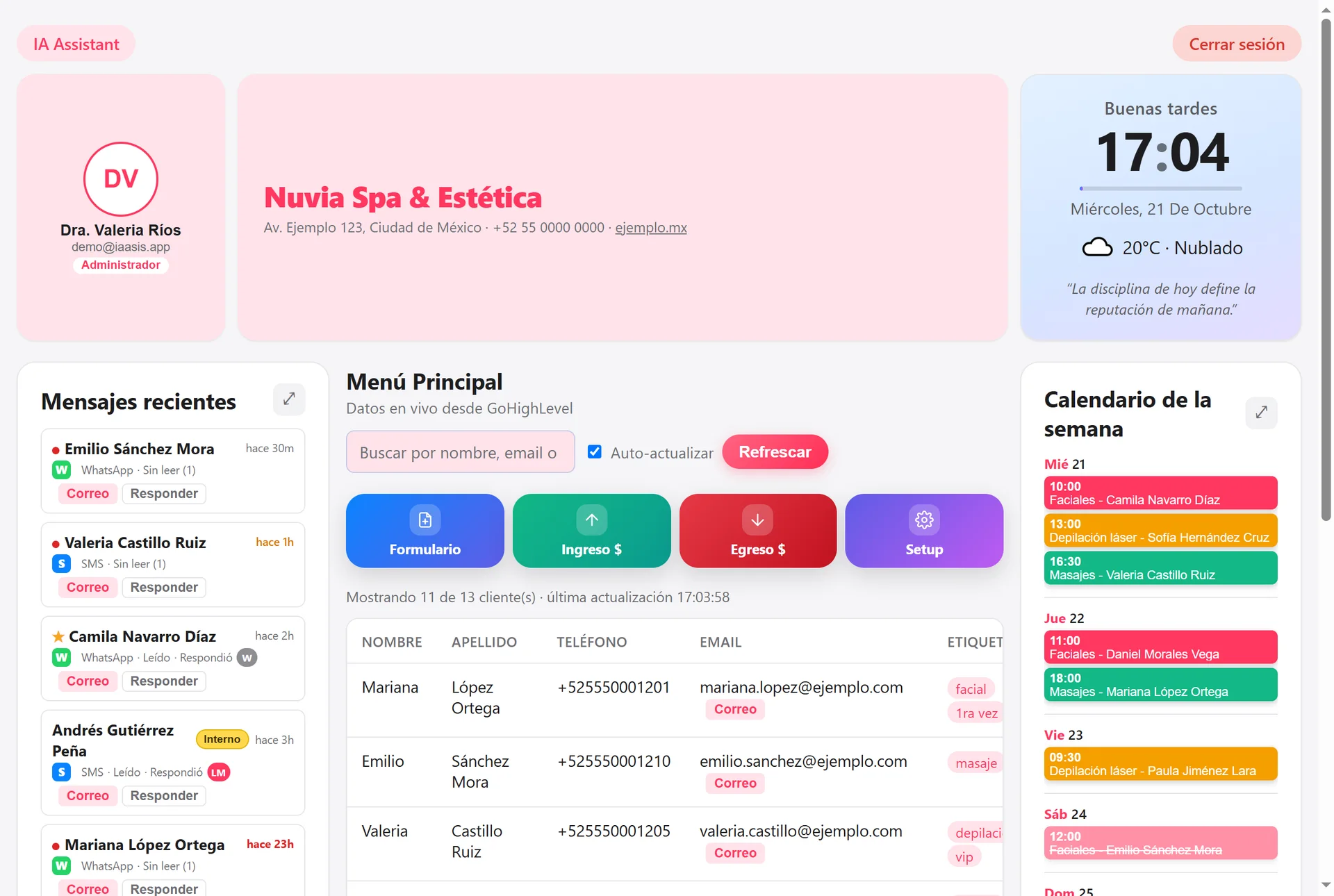Screen dimensions: 1334x896
Task: Toggle the Auto-actualizar checkbox
Action: click(595, 451)
